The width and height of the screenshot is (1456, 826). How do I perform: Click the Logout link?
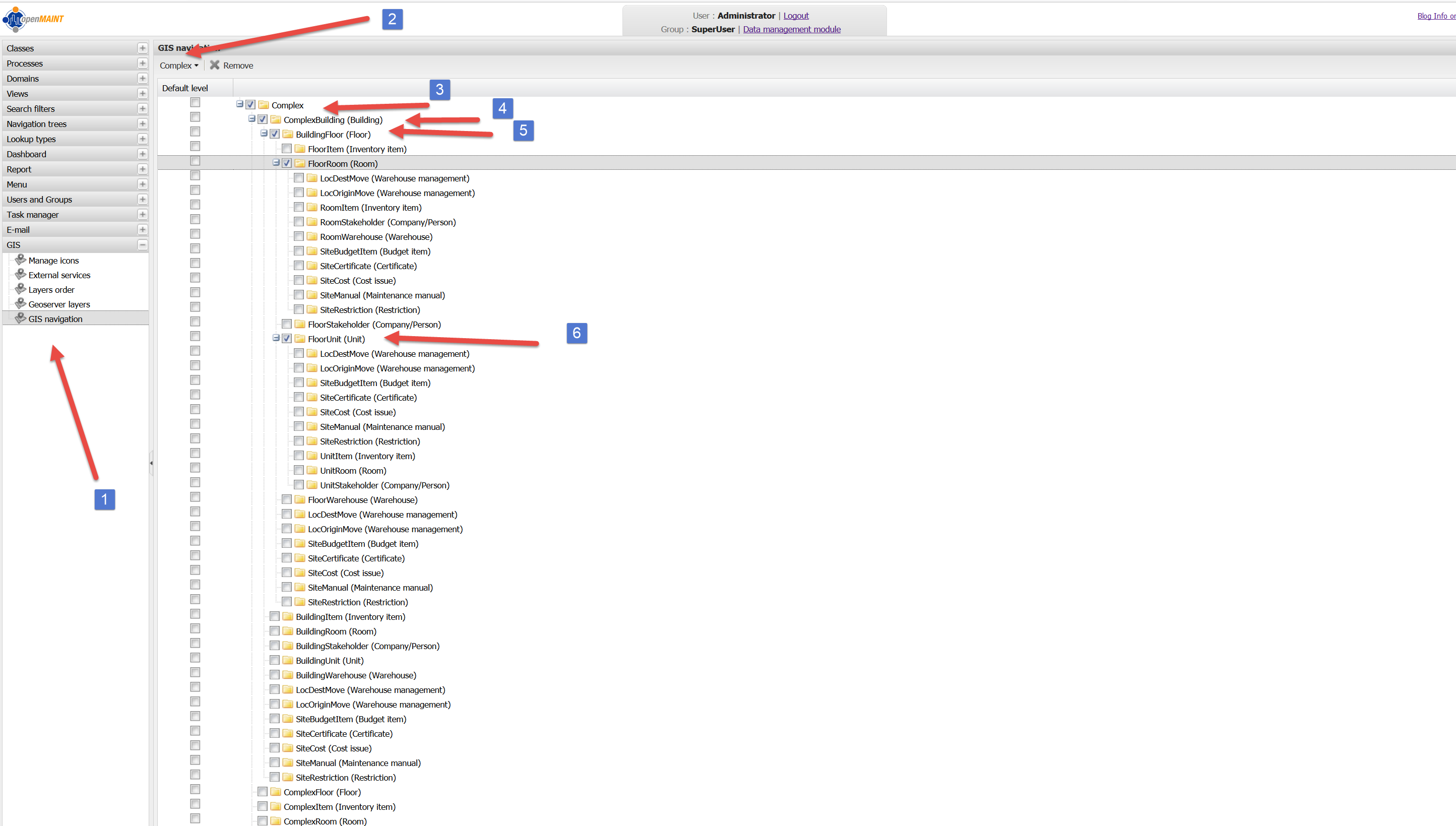796,16
